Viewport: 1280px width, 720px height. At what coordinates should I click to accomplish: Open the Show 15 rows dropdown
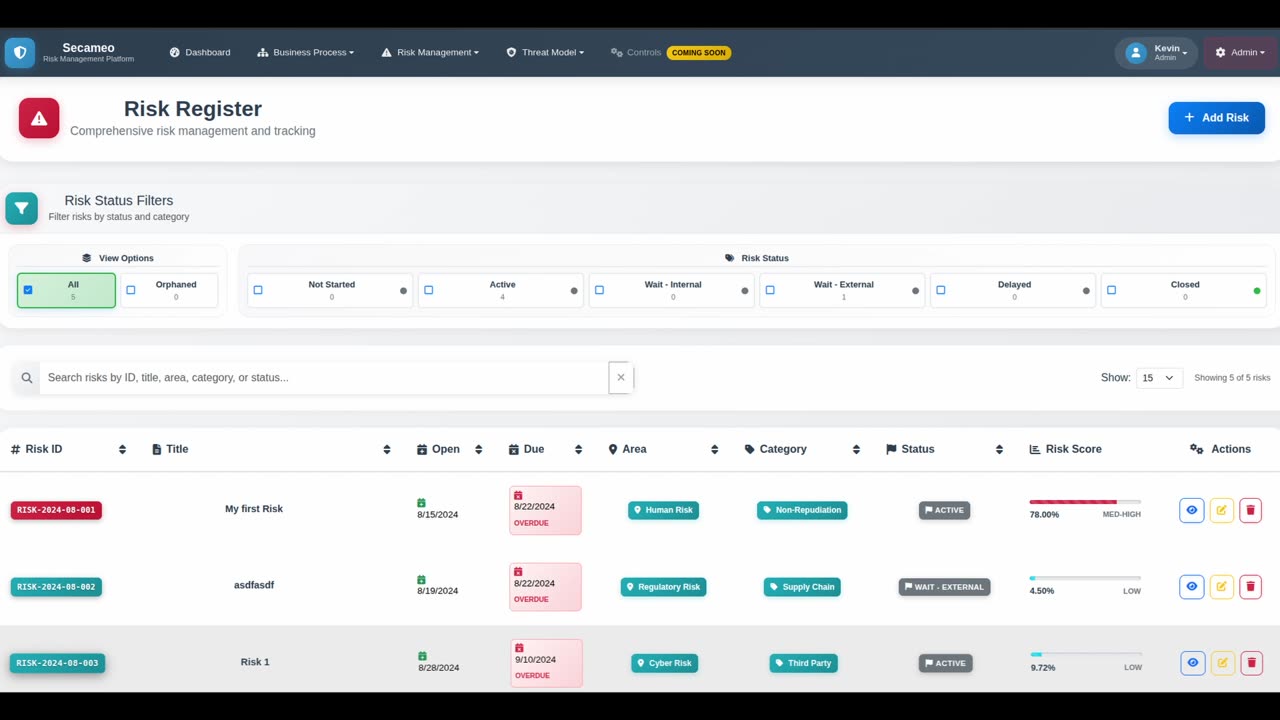[x=1160, y=378]
